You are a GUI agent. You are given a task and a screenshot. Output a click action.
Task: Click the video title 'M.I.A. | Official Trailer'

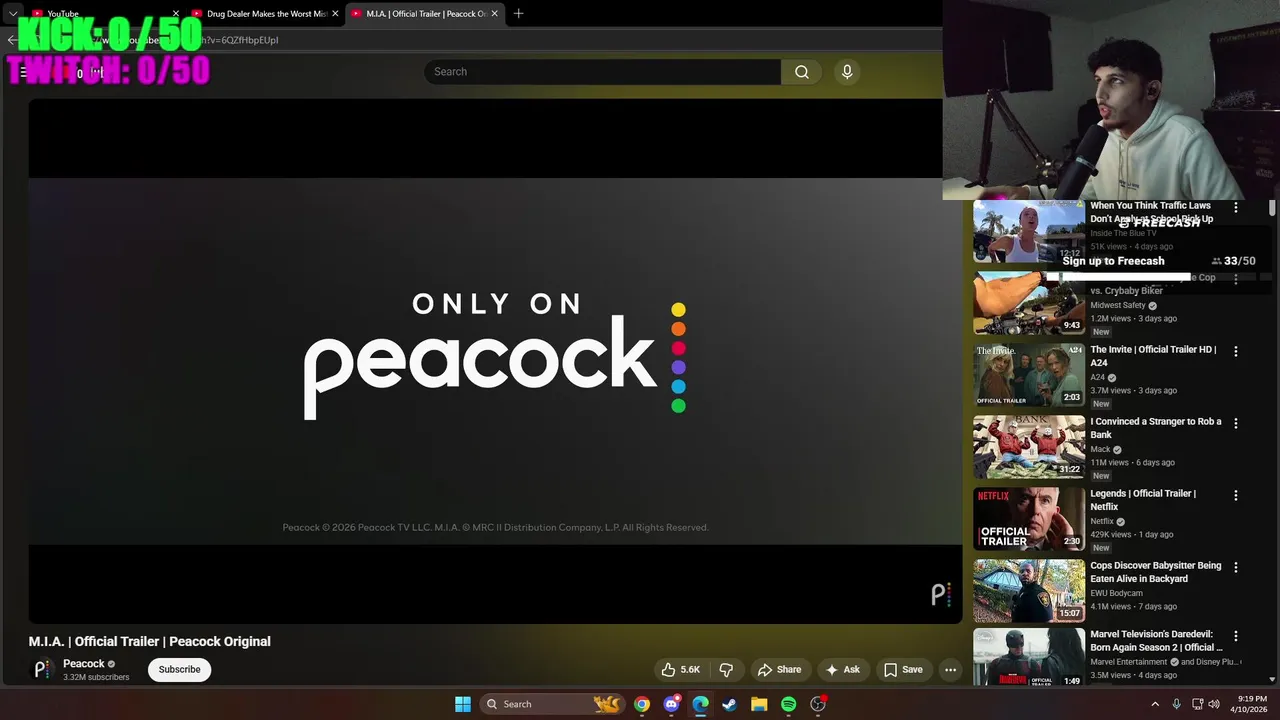(x=150, y=642)
